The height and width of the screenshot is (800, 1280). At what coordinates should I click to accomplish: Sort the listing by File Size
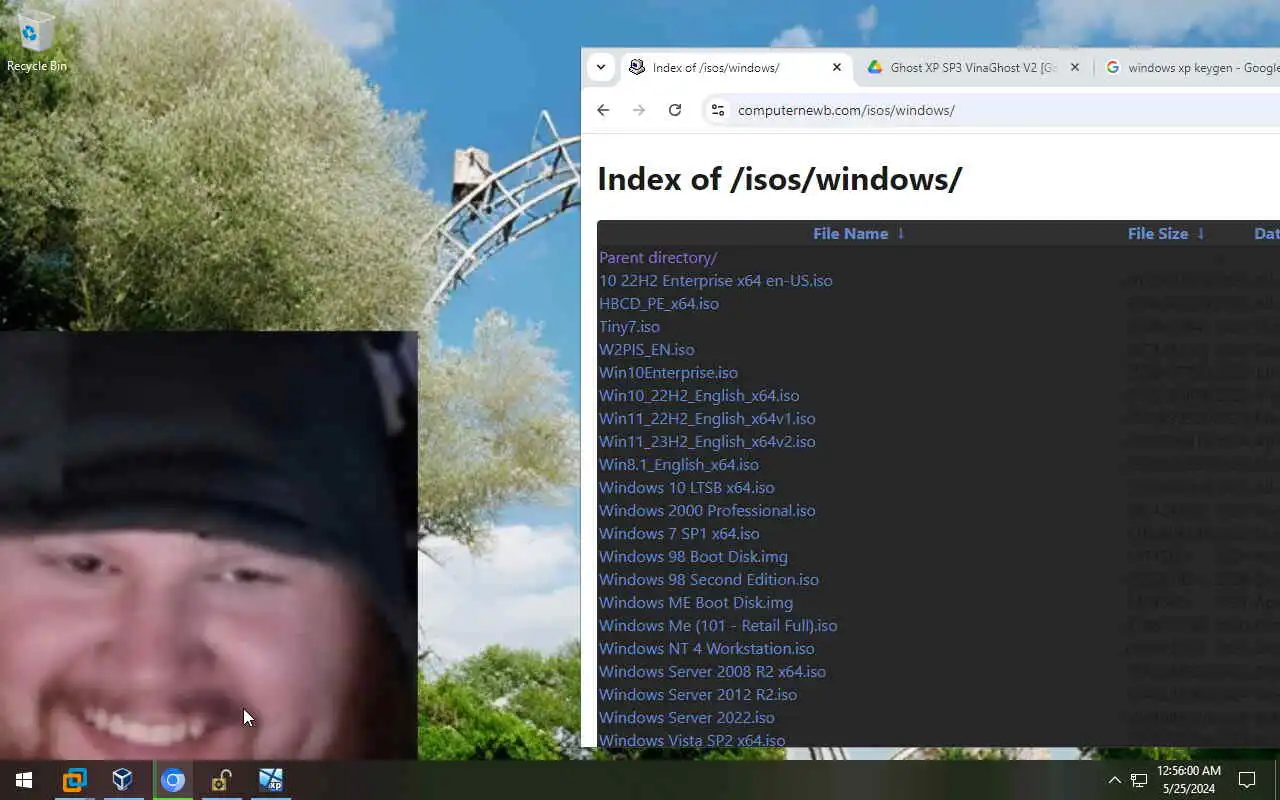click(x=1158, y=233)
